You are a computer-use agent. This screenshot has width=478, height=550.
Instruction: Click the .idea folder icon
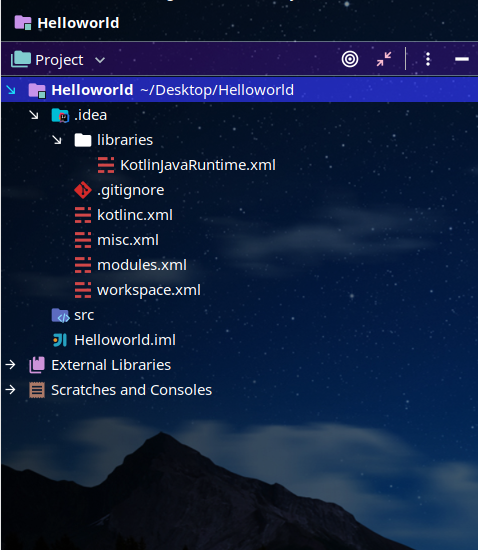60,115
